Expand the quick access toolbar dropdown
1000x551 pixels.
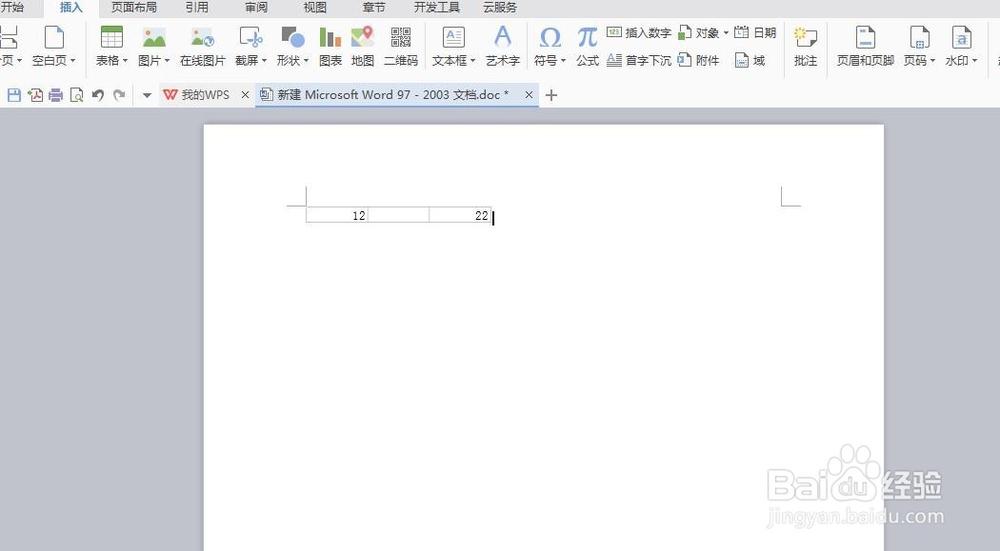pyautogui.click(x=147, y=95)
